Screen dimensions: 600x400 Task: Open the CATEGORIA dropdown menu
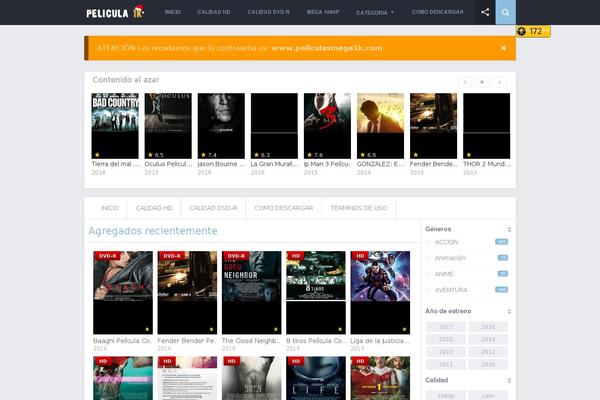pyautogui.click(x=375, y=13)
